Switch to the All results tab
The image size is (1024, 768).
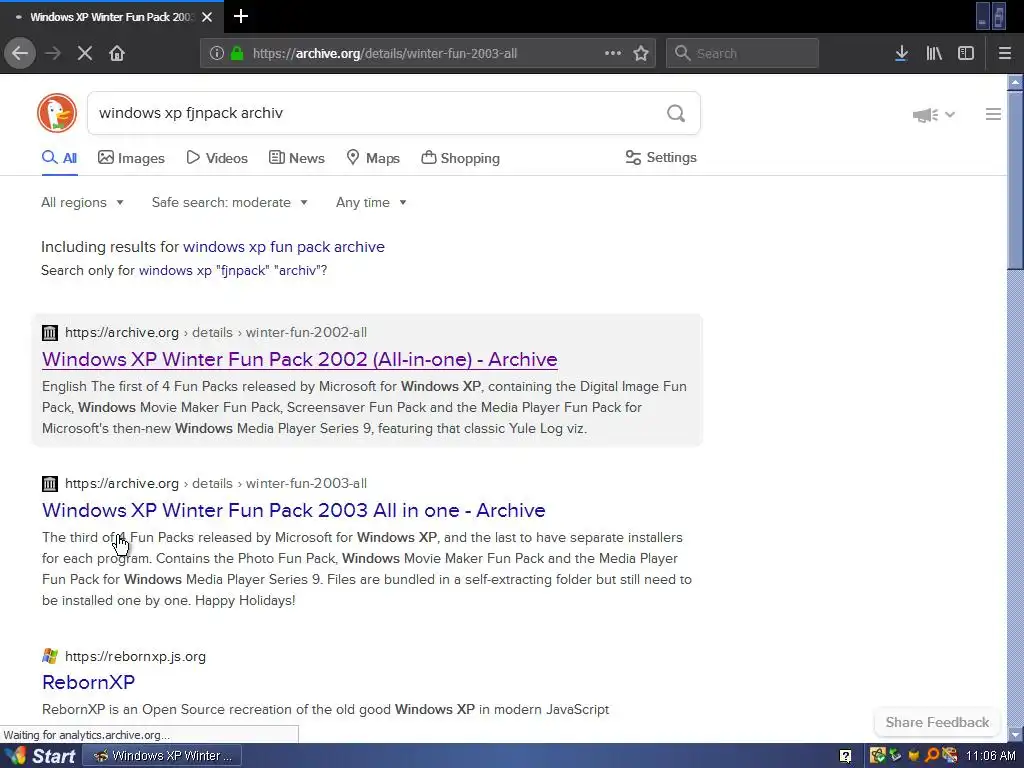(x=59, y=158)
